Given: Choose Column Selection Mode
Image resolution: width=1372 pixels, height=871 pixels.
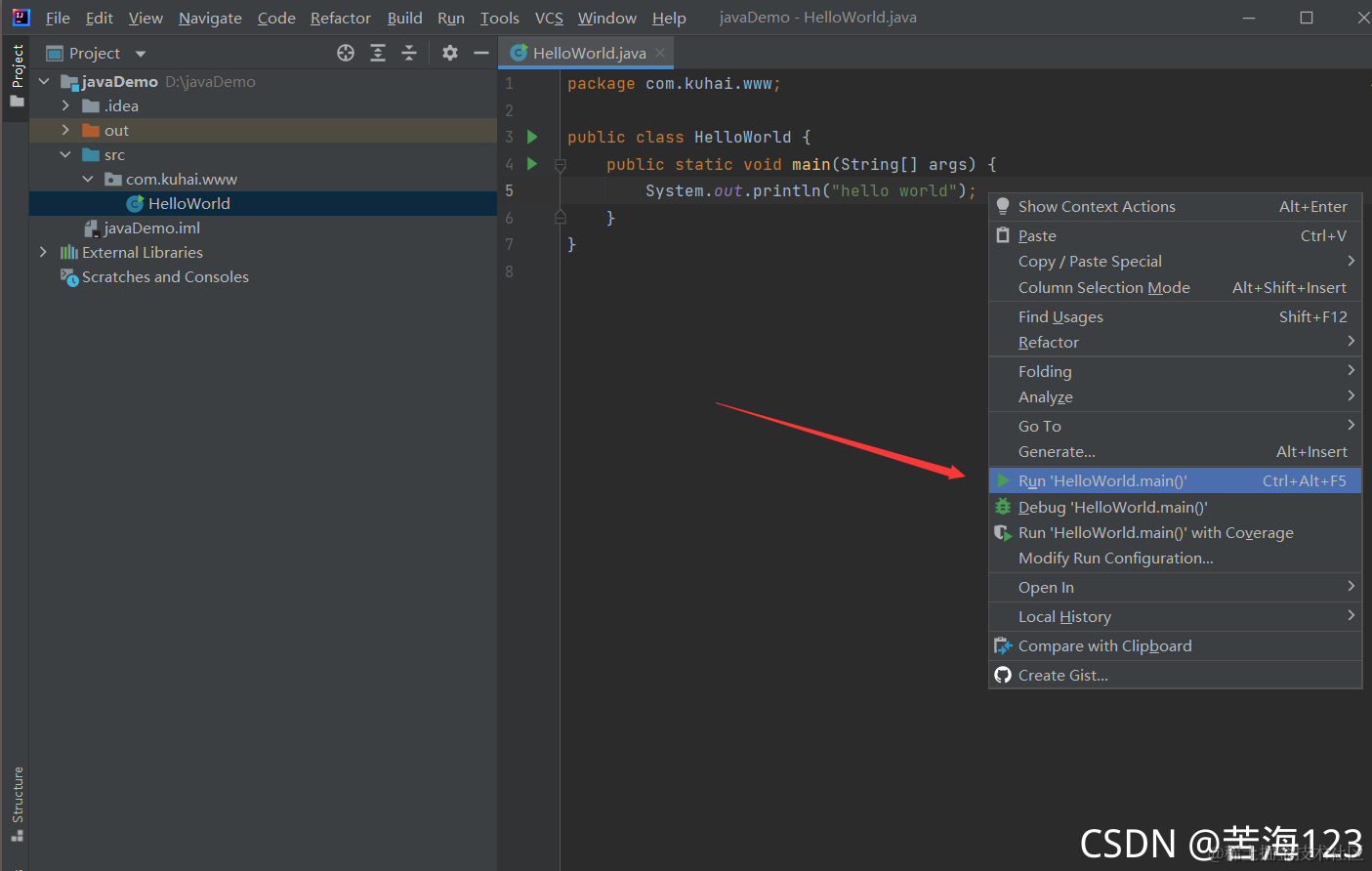Looking at the screenshot, I should point(1176,287).
